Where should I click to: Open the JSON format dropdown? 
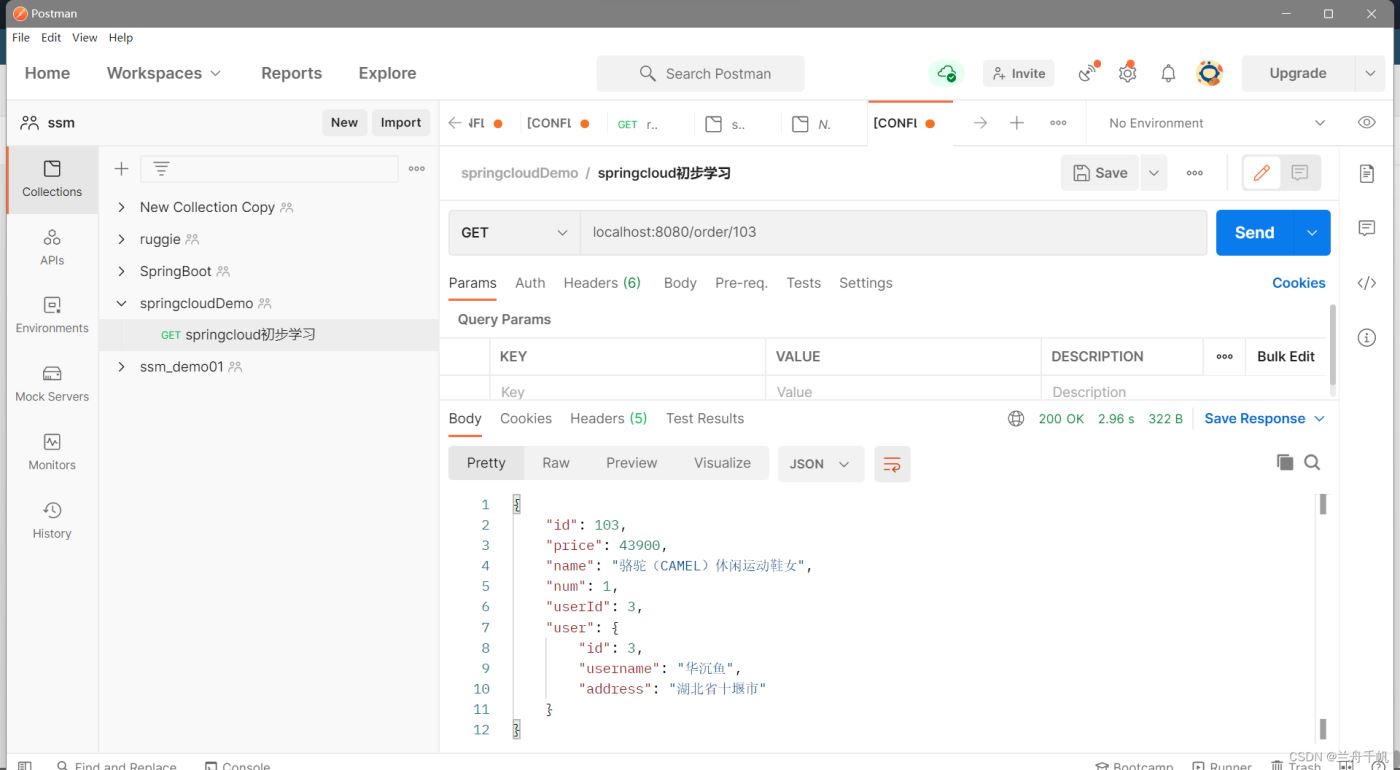pos(820,464)
